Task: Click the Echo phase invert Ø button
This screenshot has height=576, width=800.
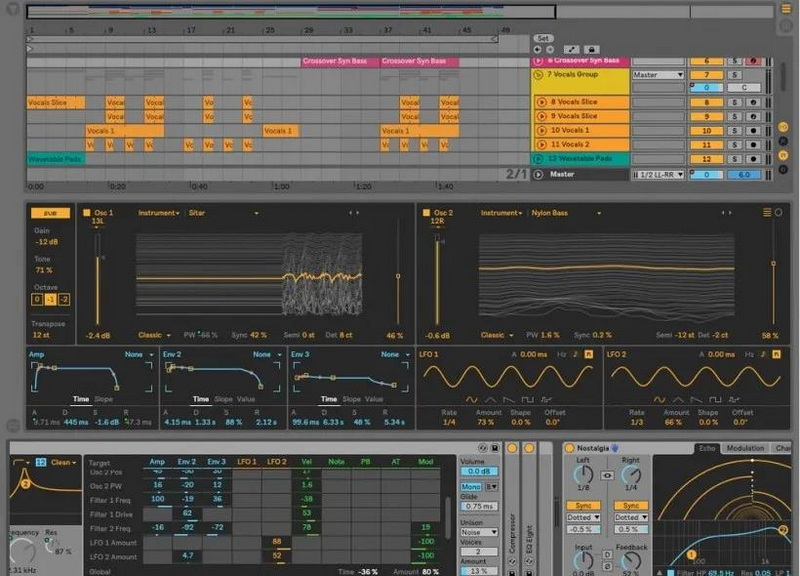Action: (x=607, y=566)
